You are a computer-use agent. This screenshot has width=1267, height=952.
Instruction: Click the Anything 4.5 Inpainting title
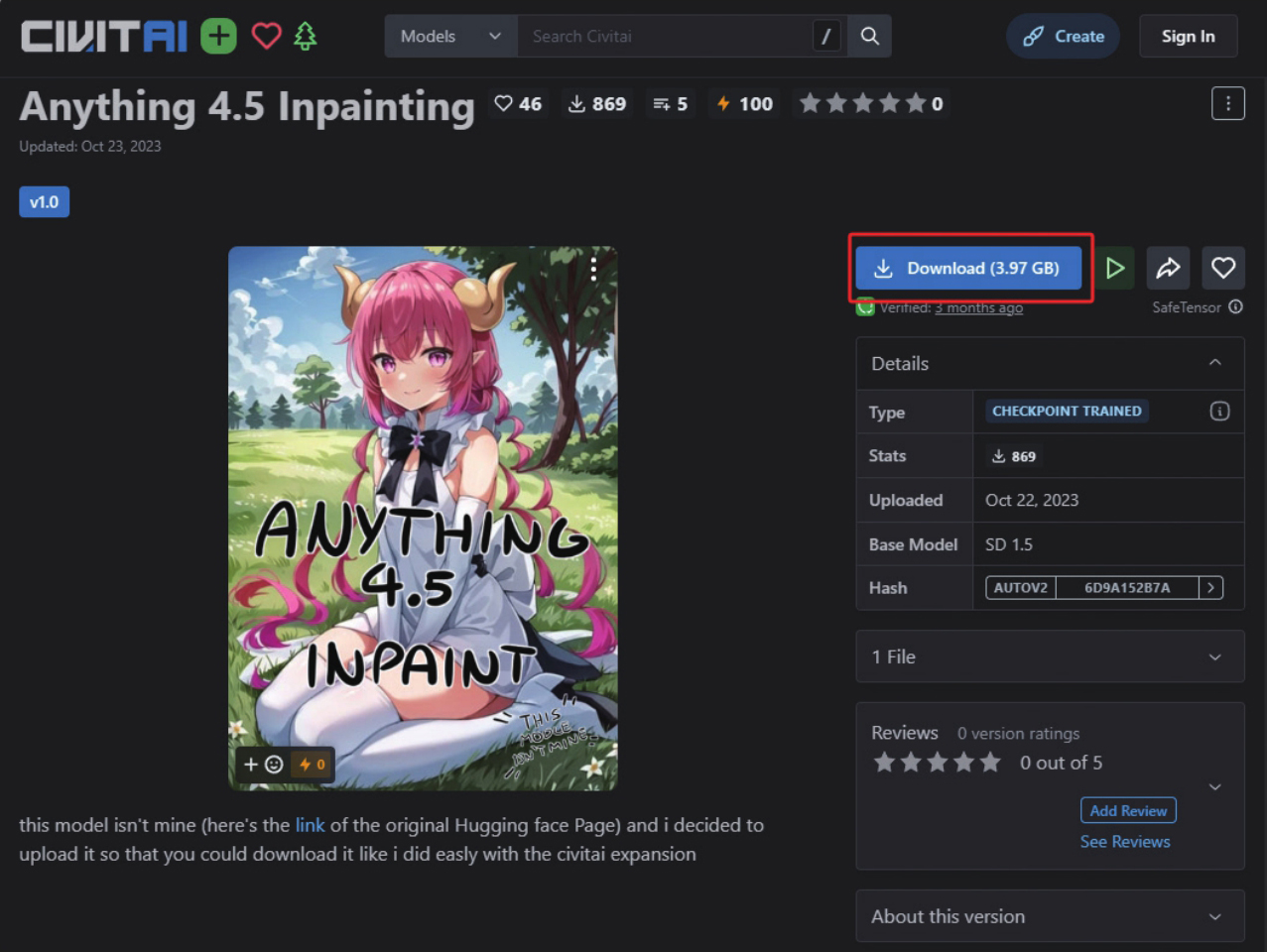[x=247, y=106]
